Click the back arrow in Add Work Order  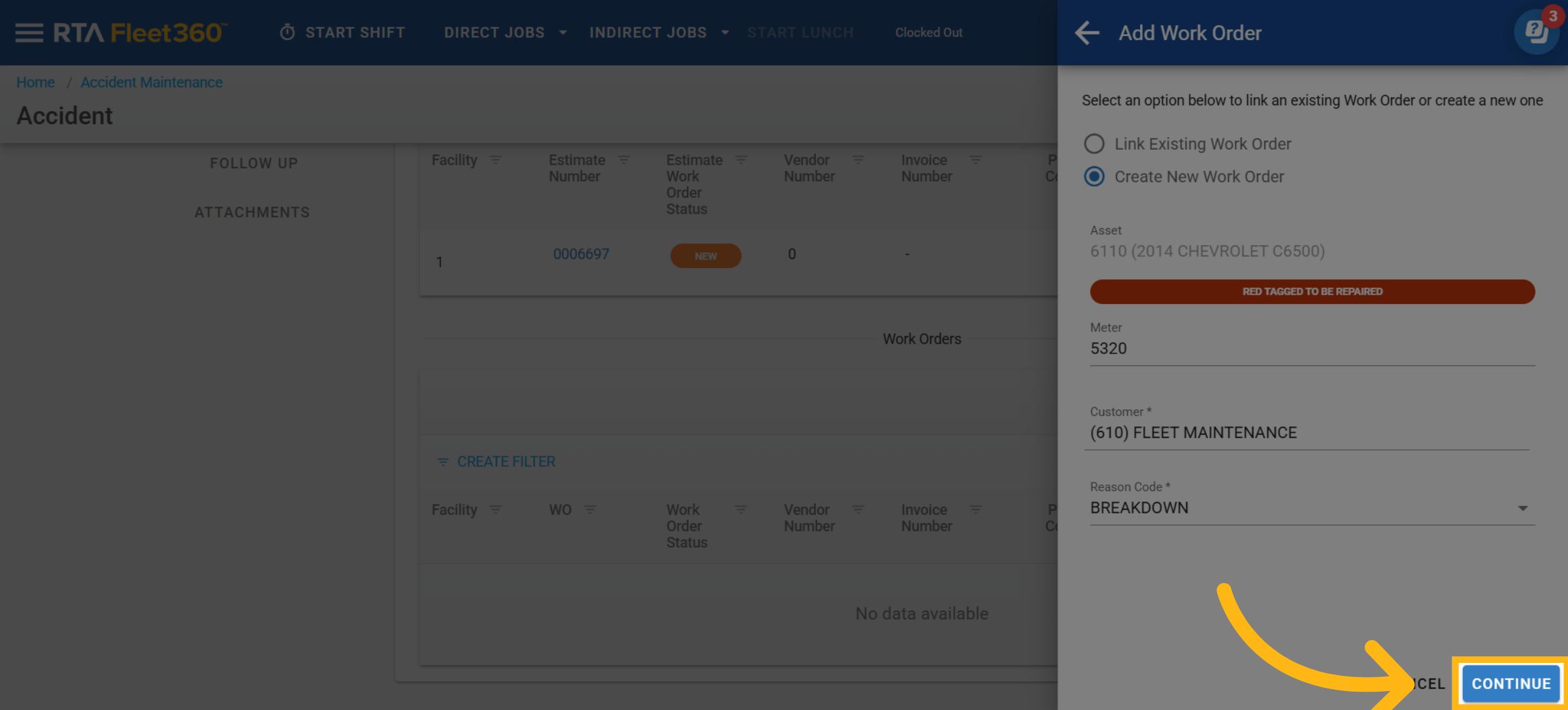click(1087, 33)
